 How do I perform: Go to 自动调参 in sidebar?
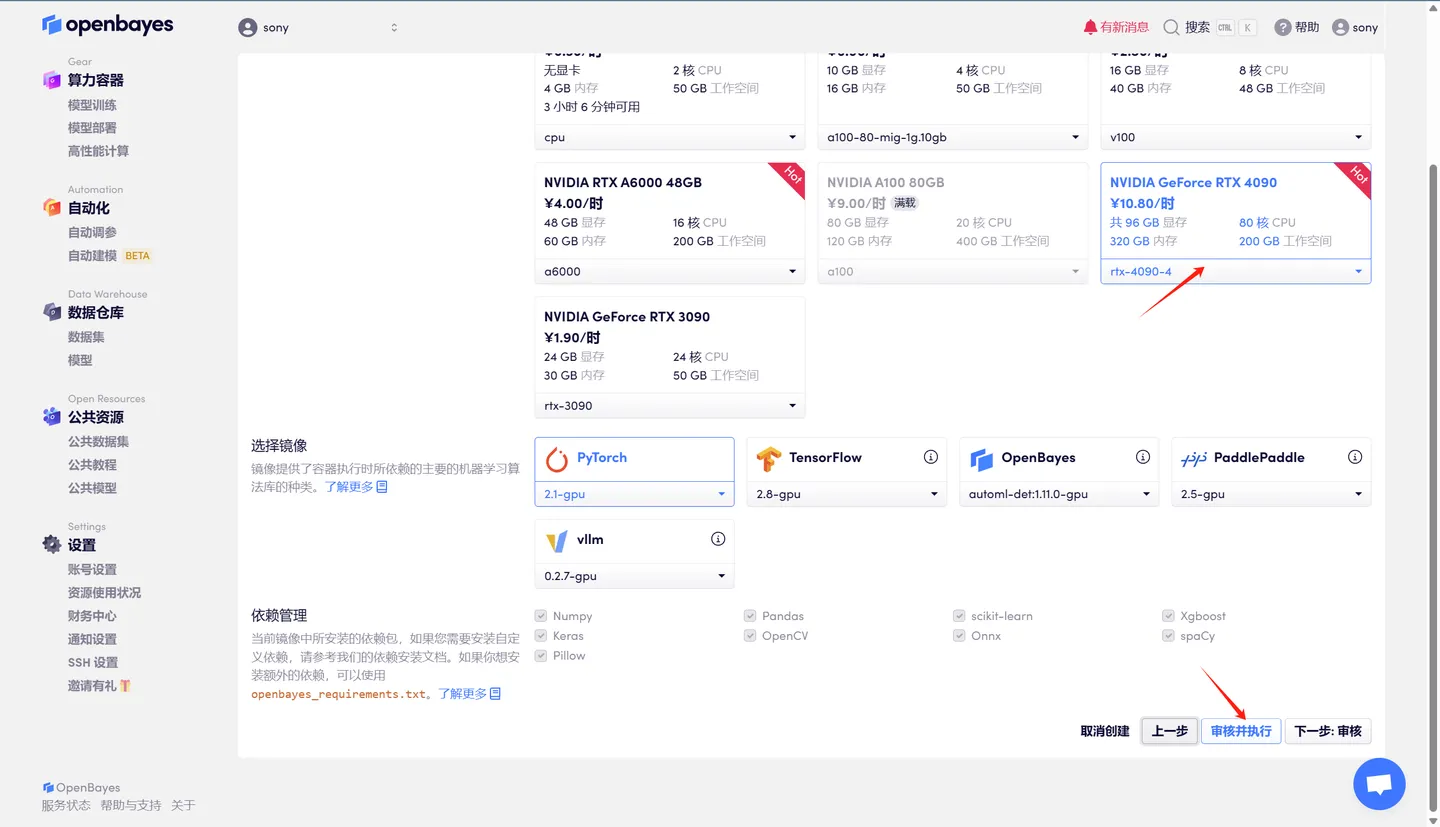click(x=92, y=232)
